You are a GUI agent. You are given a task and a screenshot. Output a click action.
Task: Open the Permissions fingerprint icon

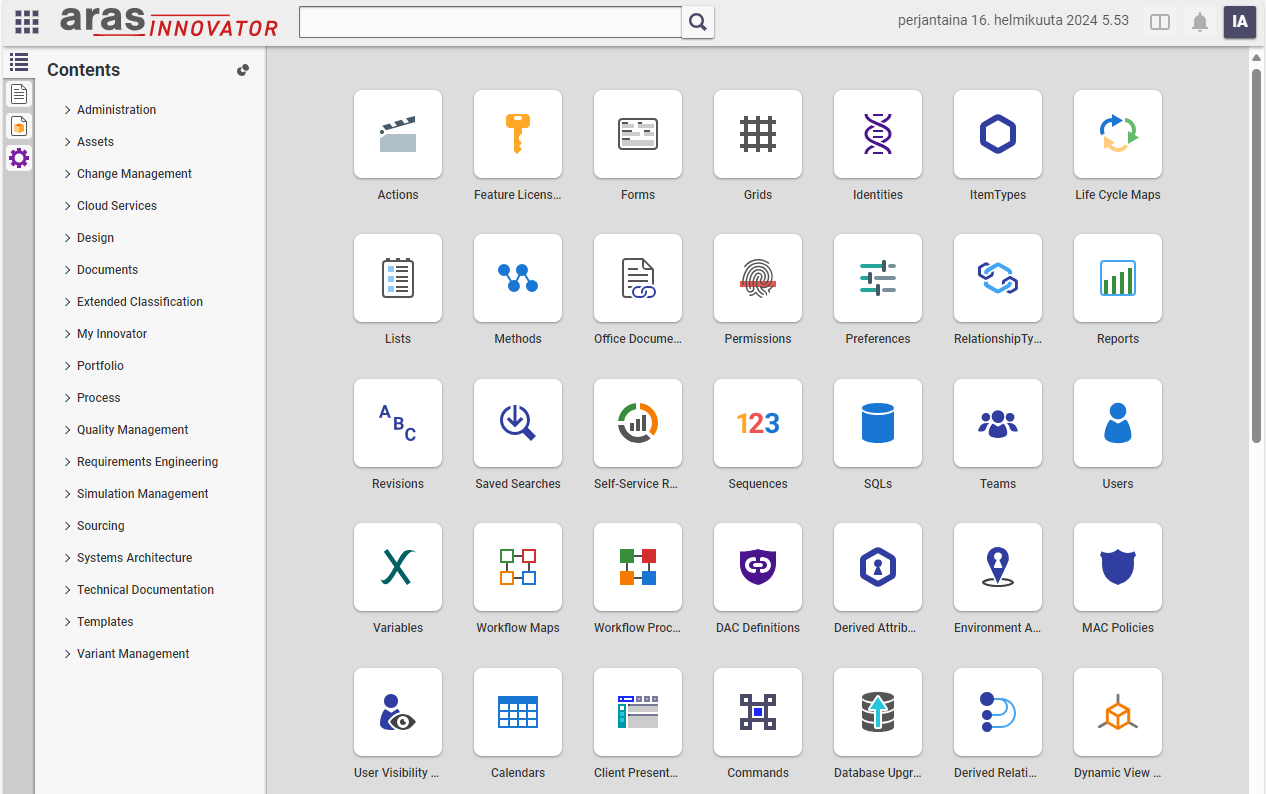pos(758,279)
